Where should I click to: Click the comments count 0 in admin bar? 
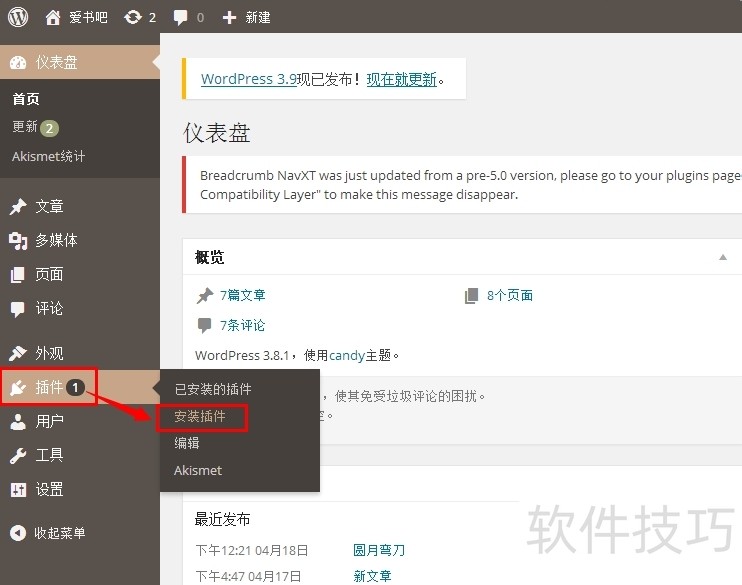coord(200,18)
